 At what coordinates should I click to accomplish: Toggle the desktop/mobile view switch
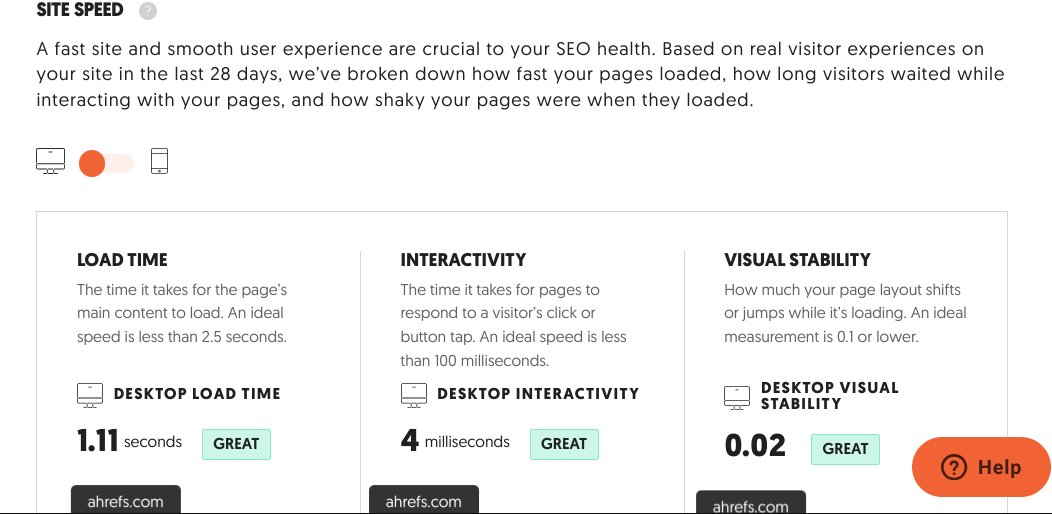point(107,163)
